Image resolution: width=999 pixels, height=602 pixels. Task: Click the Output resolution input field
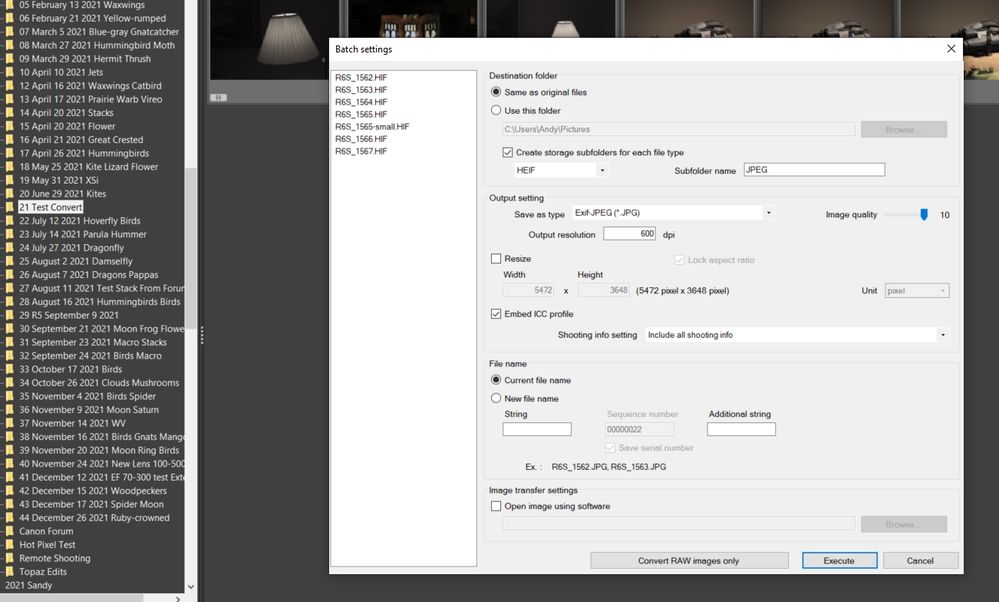click(x=632, y=232)
